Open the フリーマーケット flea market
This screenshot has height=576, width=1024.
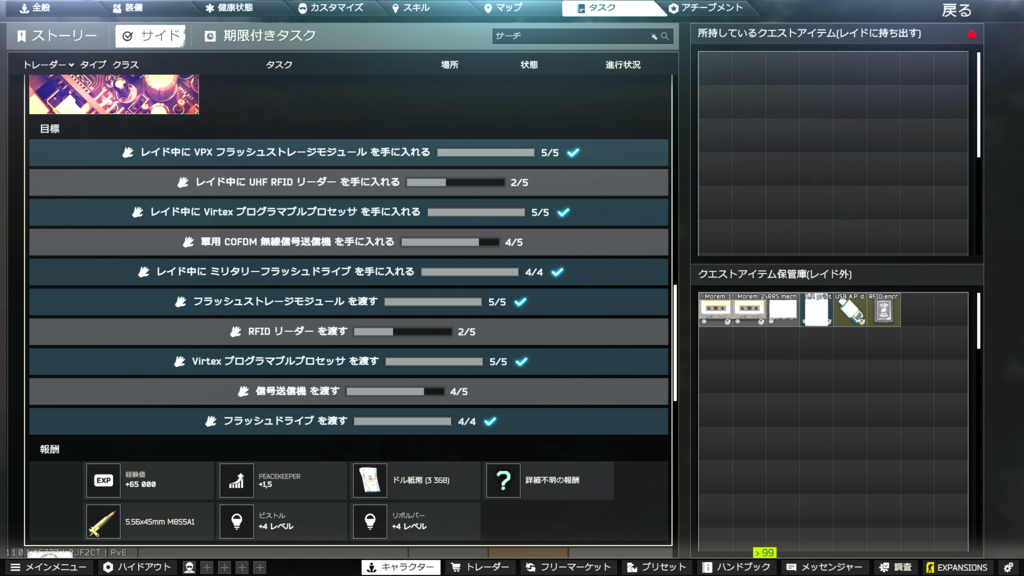(x=568, y=568)
